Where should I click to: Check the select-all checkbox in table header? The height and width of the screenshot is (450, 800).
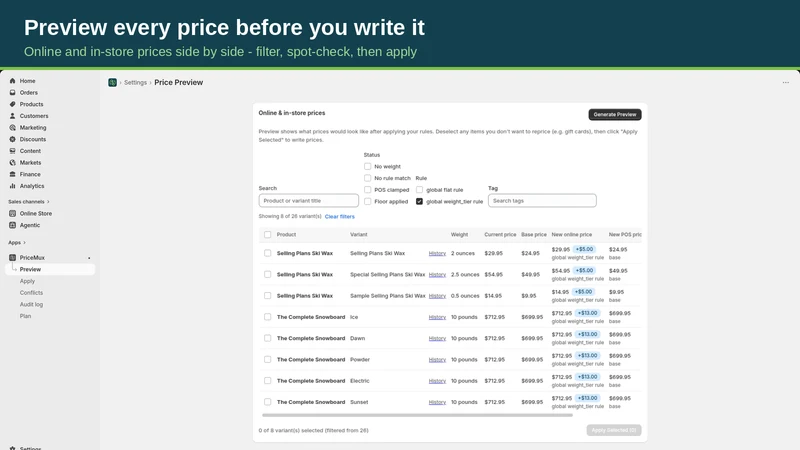pyautogui.click(x=267, y=235)
